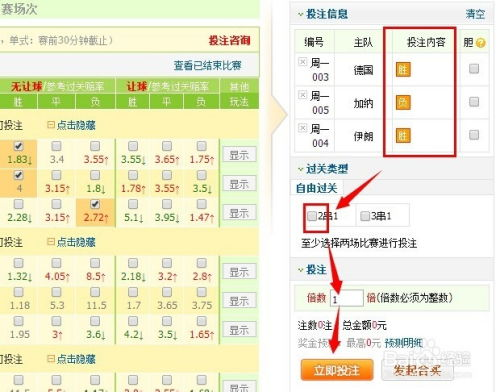
Task: Click the 胜 selection chip for 德国
Action: click(403, 69)
